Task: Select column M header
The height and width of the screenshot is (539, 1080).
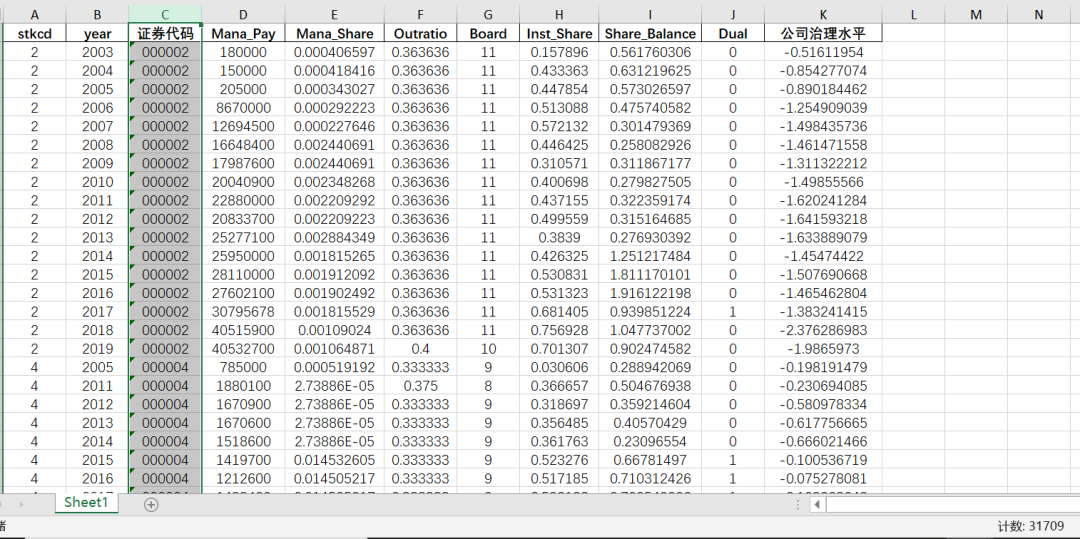Action: [x=976, y=14]
